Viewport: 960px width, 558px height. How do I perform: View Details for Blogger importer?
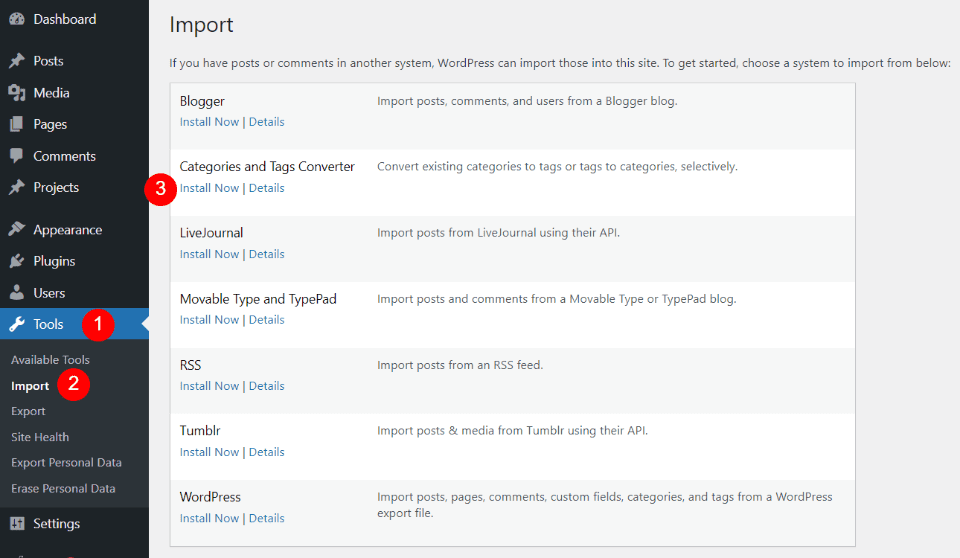click(x=266, y=122)
